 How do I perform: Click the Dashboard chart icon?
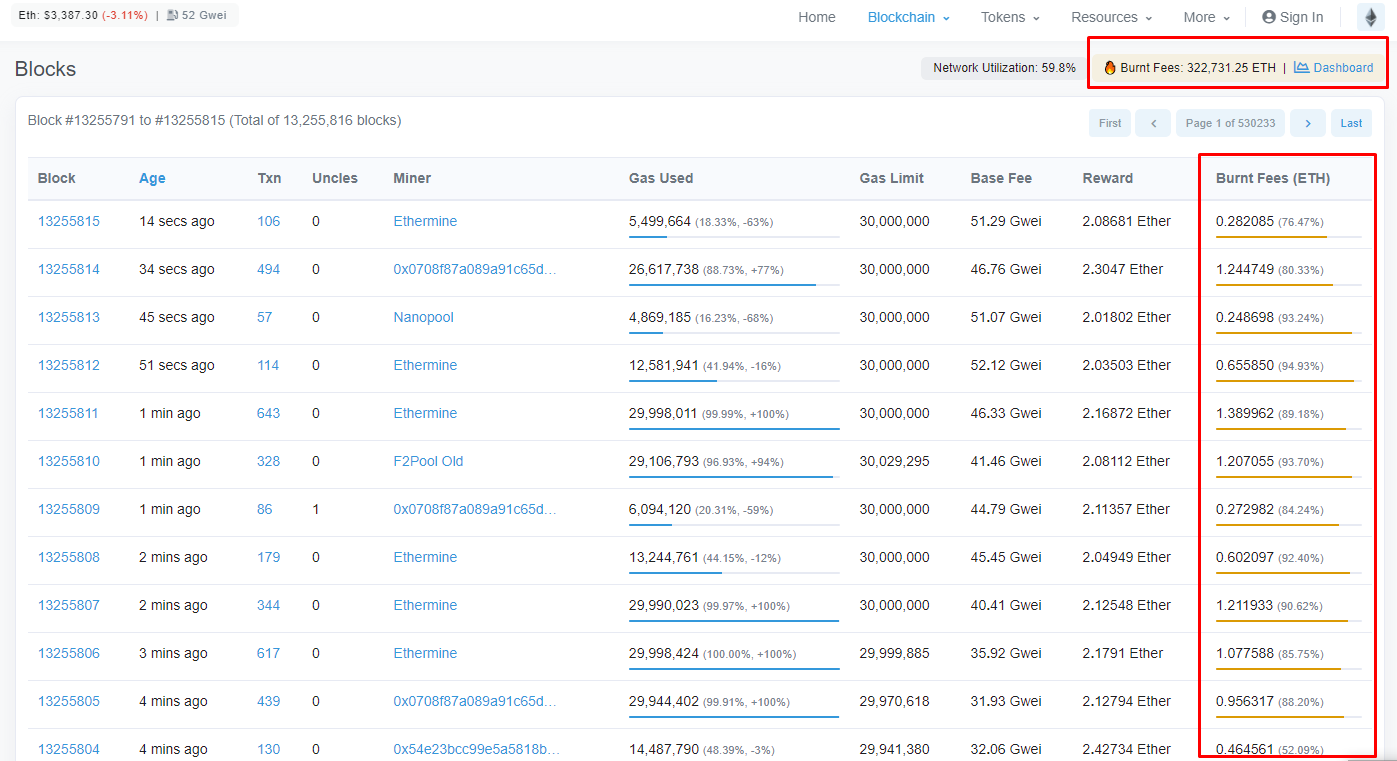coord(1301,68)
